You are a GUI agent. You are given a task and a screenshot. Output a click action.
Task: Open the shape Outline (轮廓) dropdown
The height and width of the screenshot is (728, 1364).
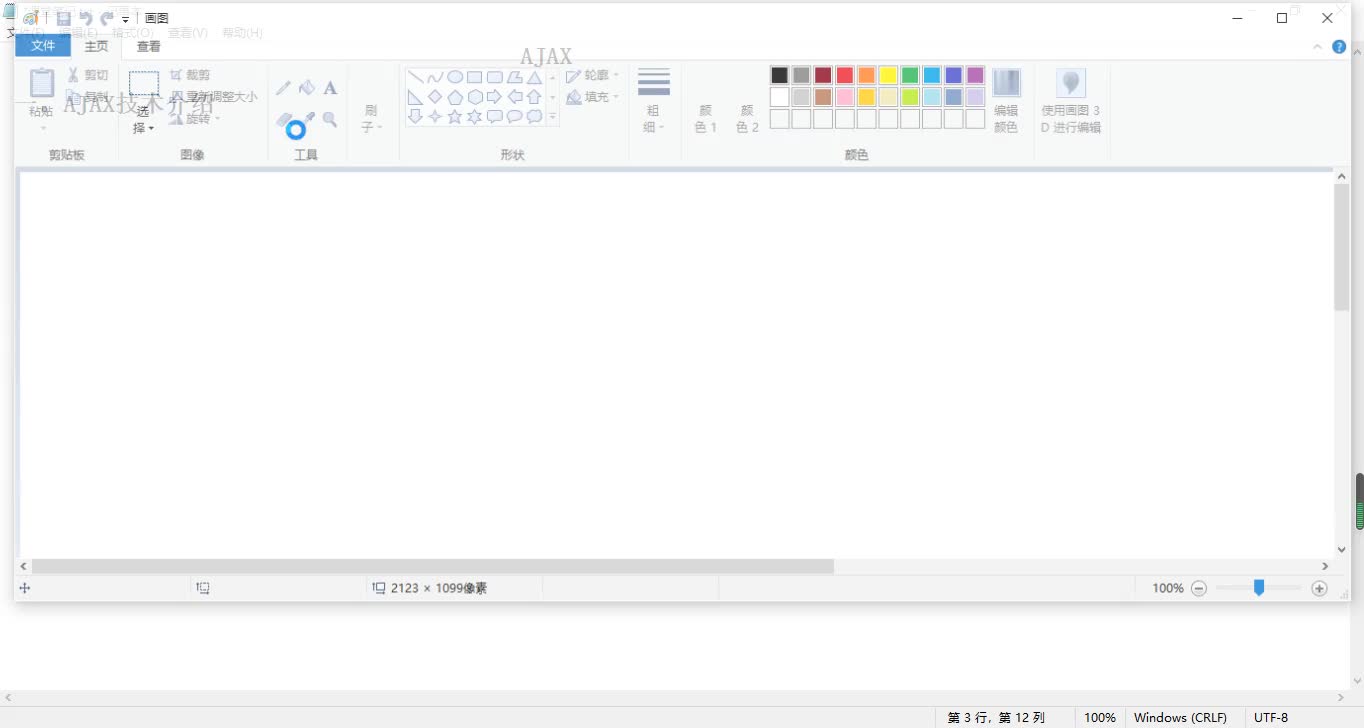click(x=592, y=75)
